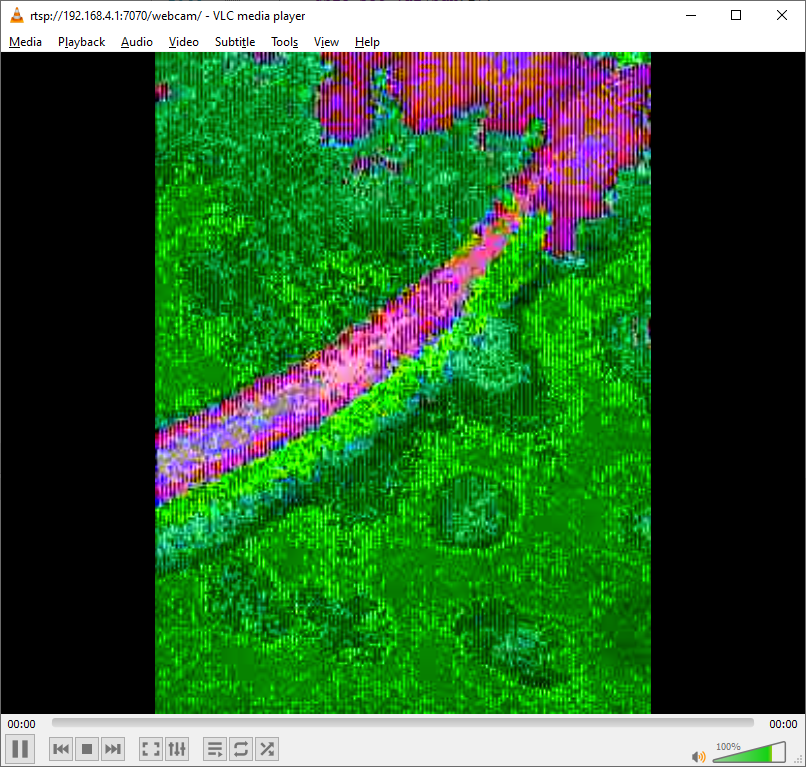The height and width of the screenshot is (767, 806).
Task: Expand the Audio menu
Action: tap(137, 42)
